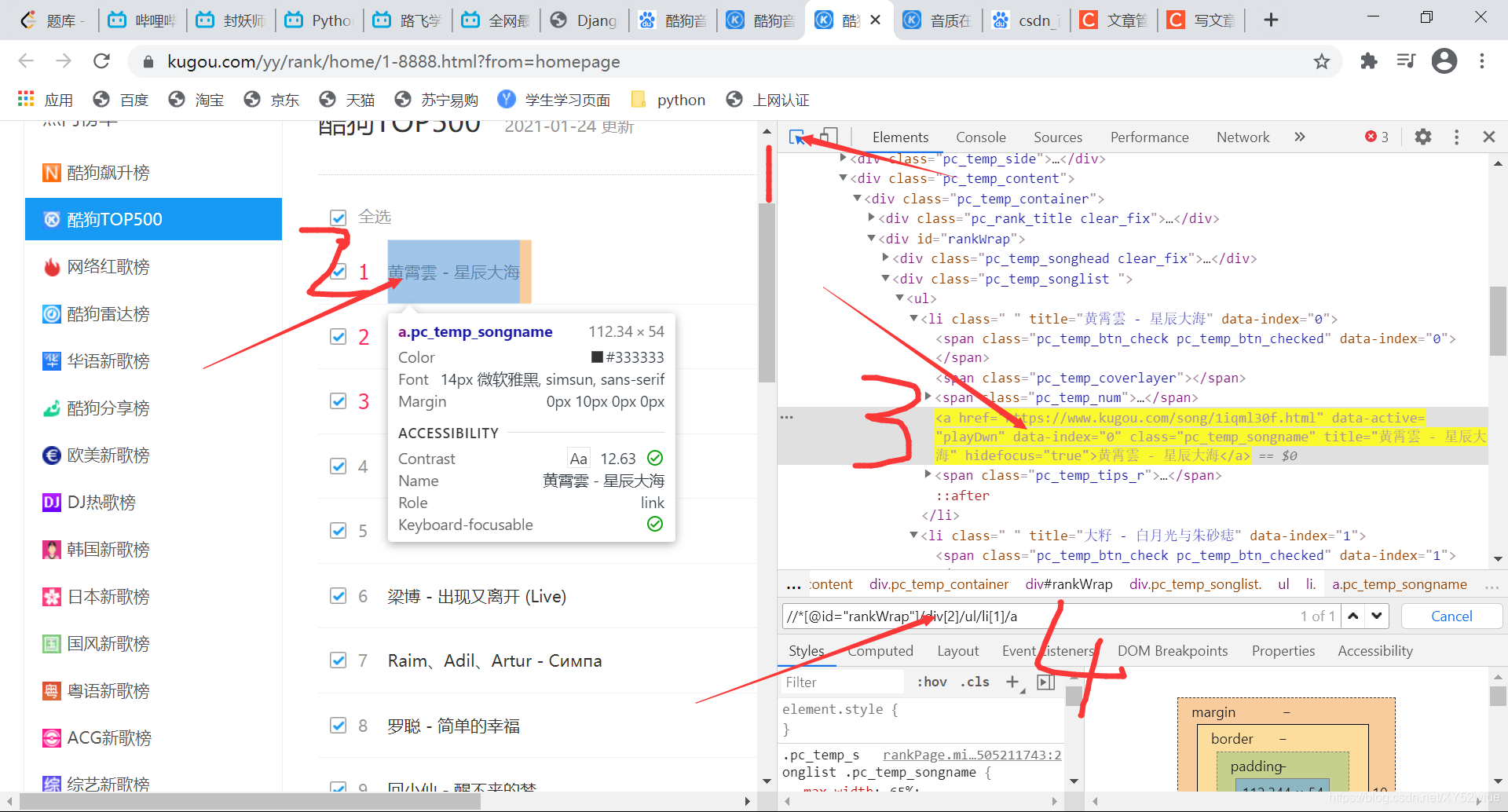Screen dimensions: 1508x812
Task: Open the Layout pane tab
Action: point(957,651)
